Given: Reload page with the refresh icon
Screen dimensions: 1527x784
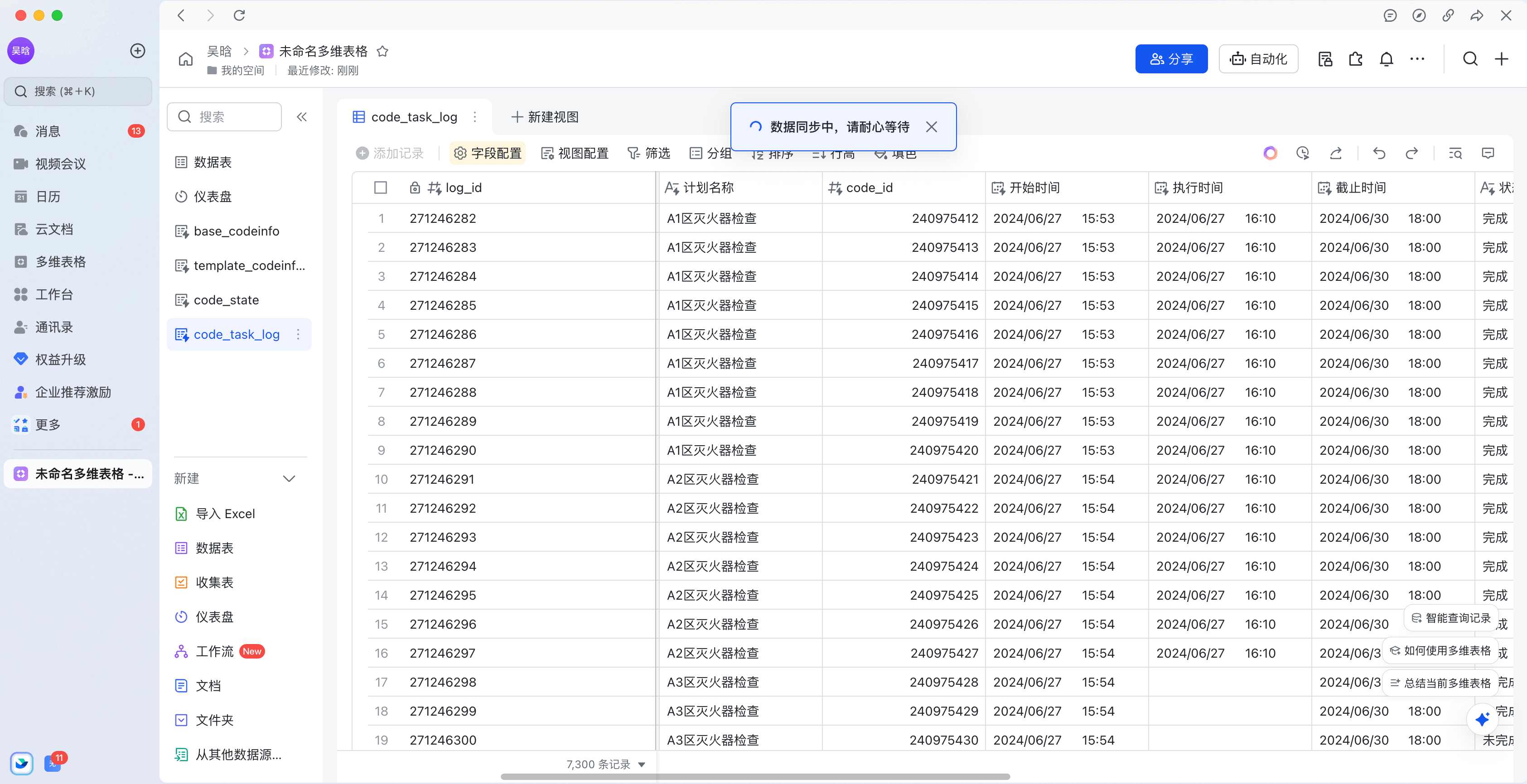Looking at the screenshot, I should pos(240,15).
